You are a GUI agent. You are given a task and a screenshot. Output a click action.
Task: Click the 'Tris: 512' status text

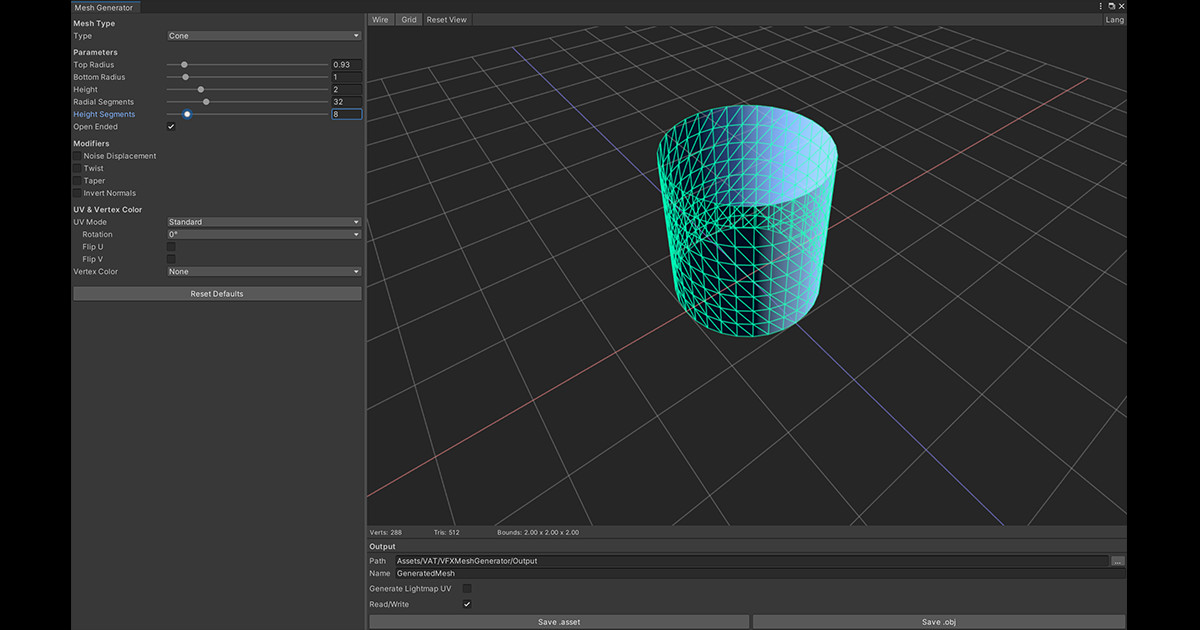[x=447, y=532]
